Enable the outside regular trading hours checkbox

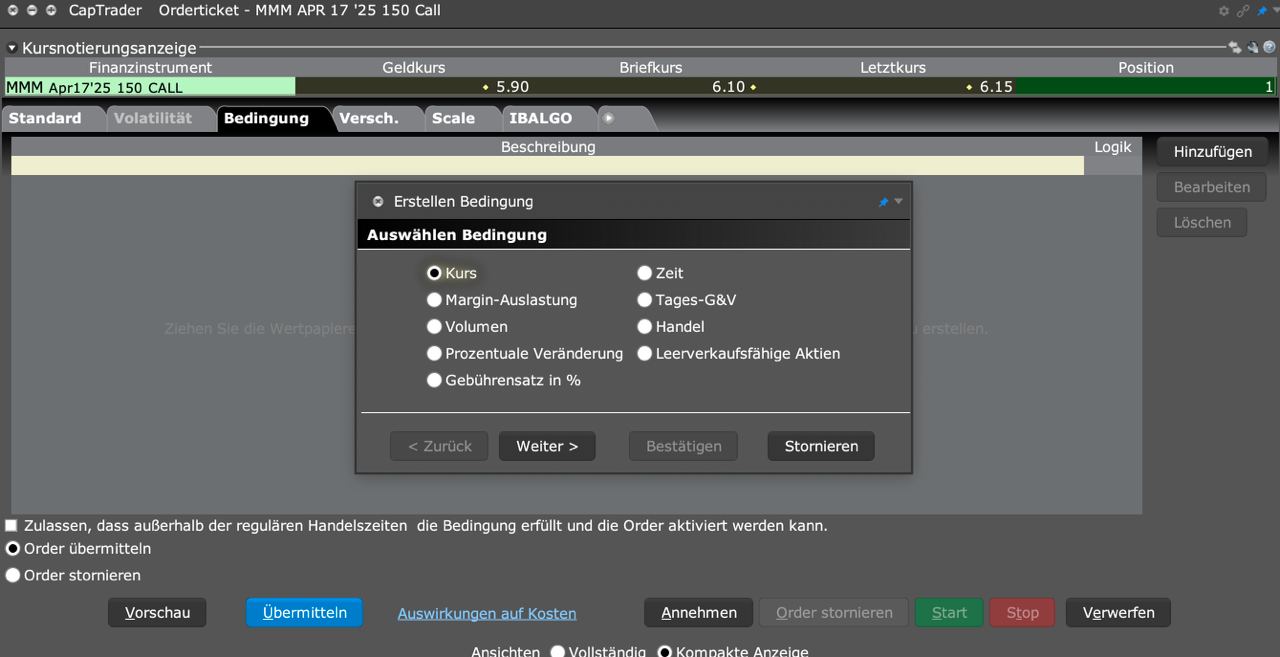[12, 526]
